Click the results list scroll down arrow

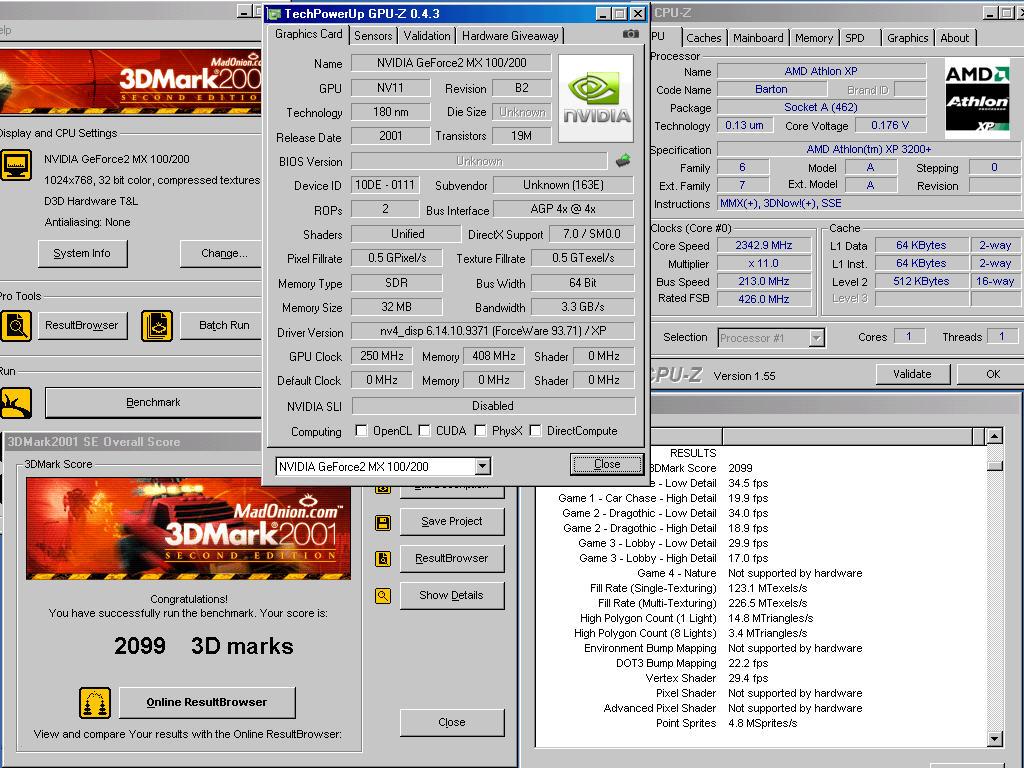point(995,739)
